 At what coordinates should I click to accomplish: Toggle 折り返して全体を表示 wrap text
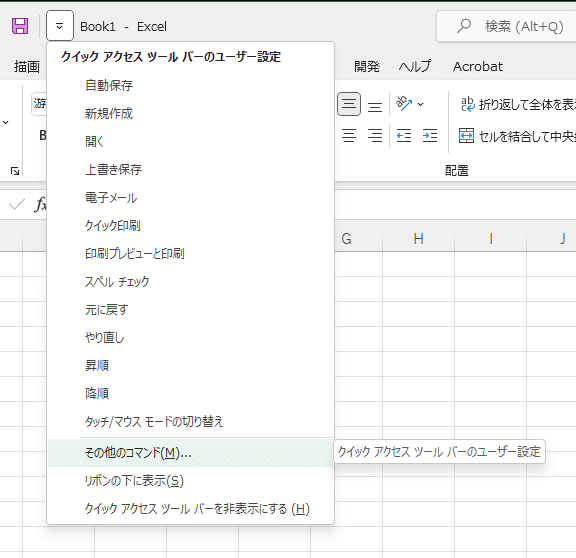coord(518,105)
